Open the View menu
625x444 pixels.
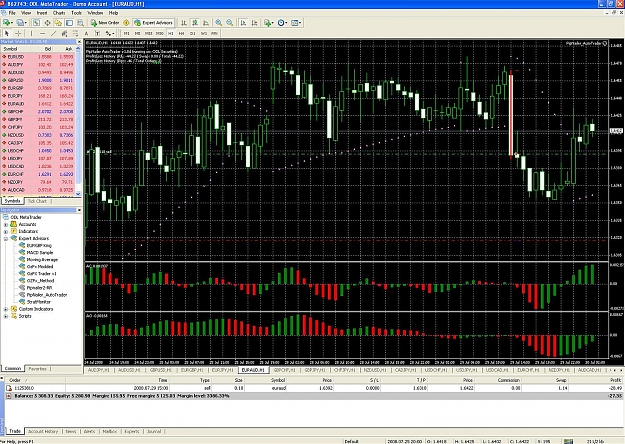click(x=26, y=13)
